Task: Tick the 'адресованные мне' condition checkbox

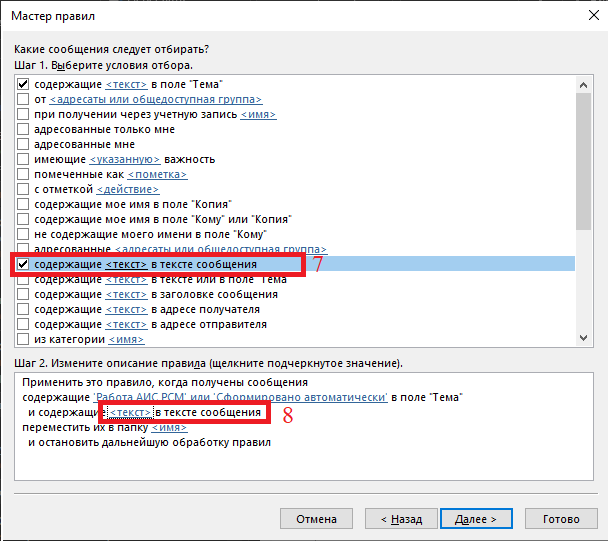Action: coord(23,145)
